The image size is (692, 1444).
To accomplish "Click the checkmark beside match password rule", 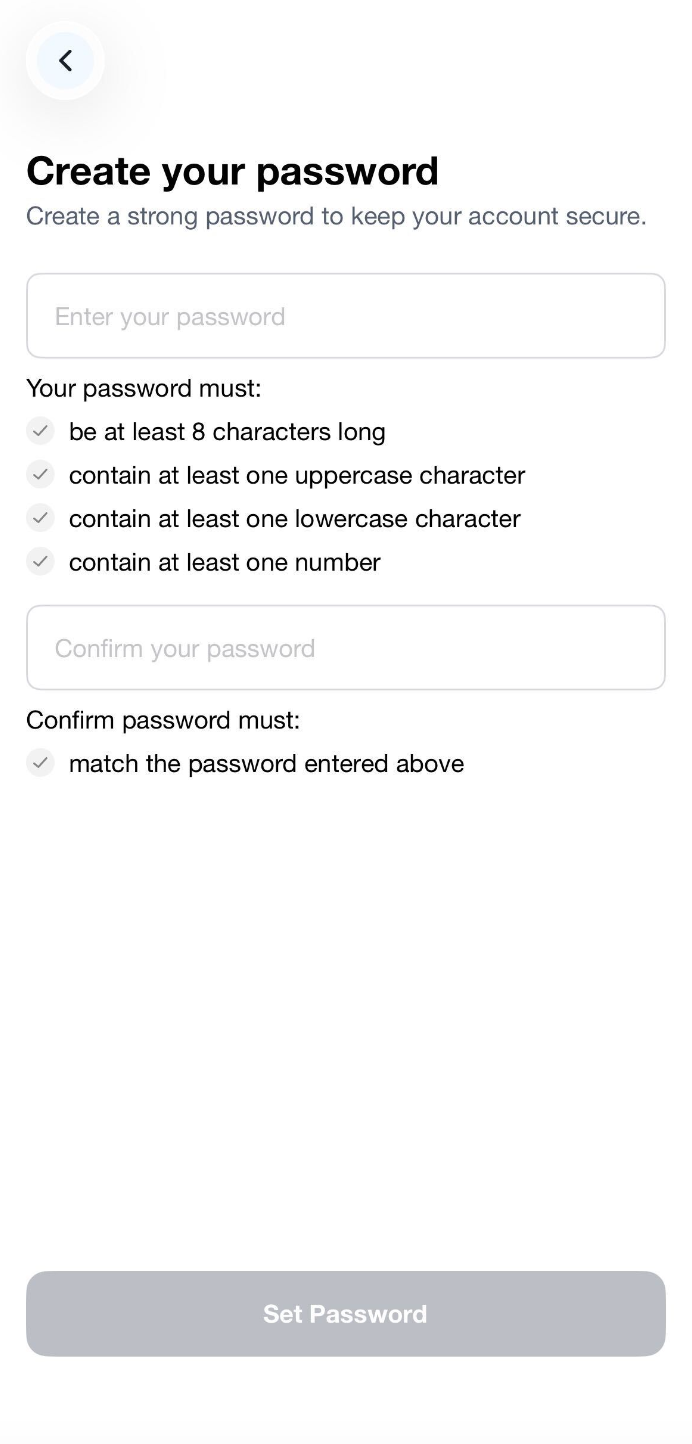I will pyautogui.click(x=40, y=763).
